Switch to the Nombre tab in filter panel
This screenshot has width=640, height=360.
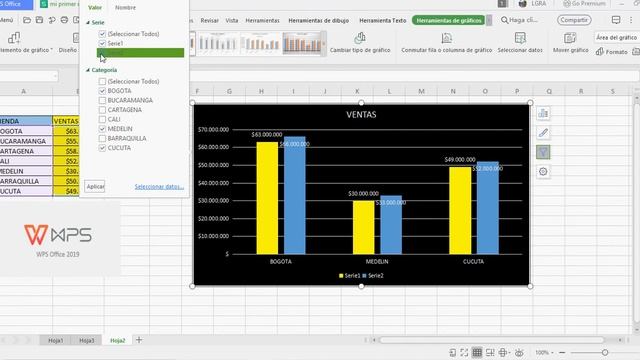click(x=125, y=7)
